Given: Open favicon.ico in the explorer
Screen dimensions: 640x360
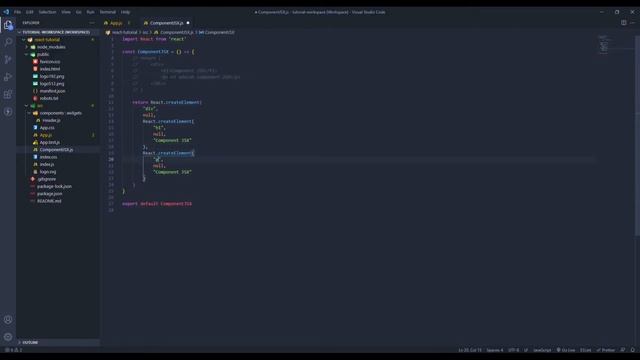Looking at the screenshot, I should click(x=50, y=62).
